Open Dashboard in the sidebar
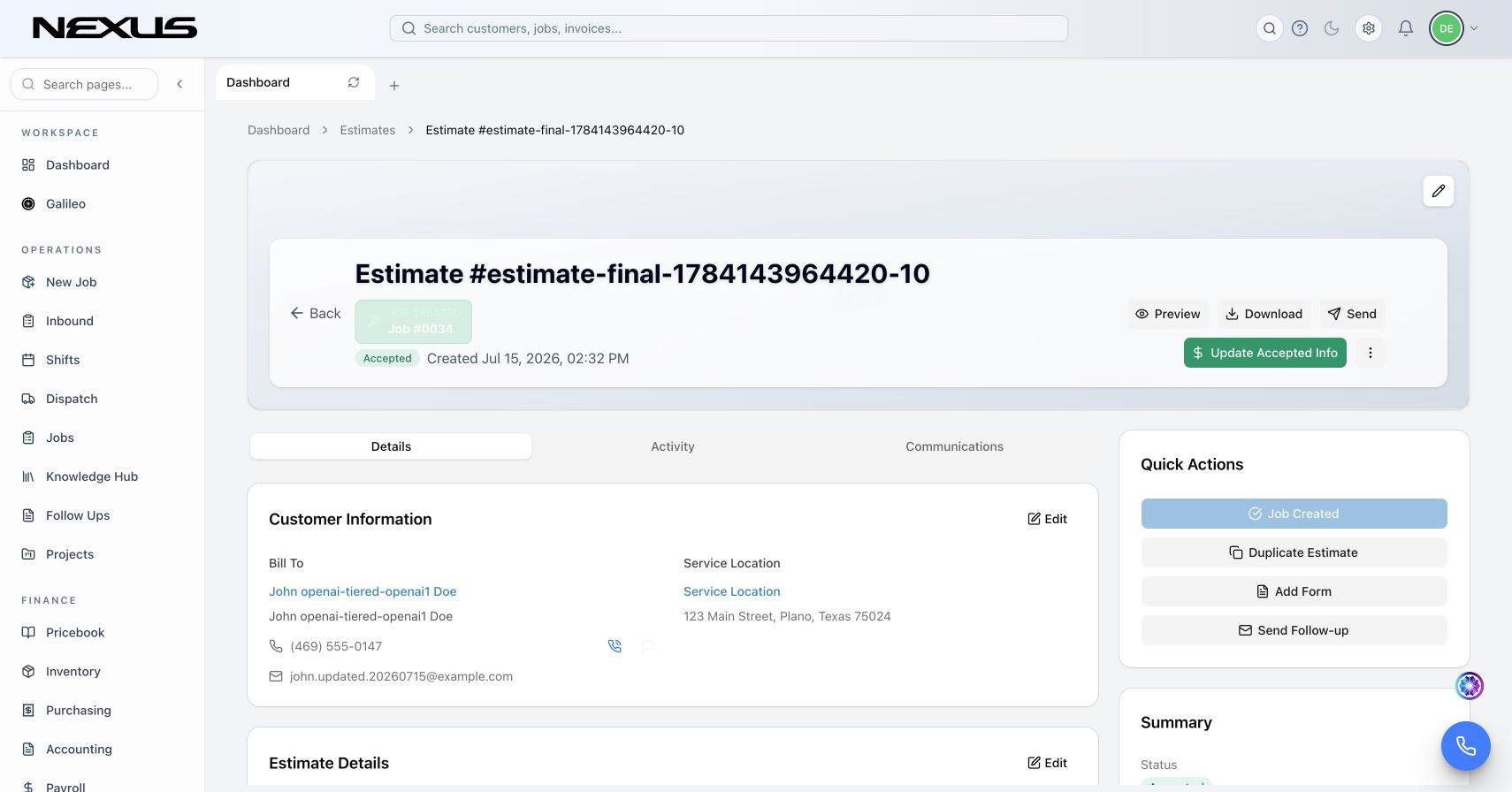 (78, 165)
